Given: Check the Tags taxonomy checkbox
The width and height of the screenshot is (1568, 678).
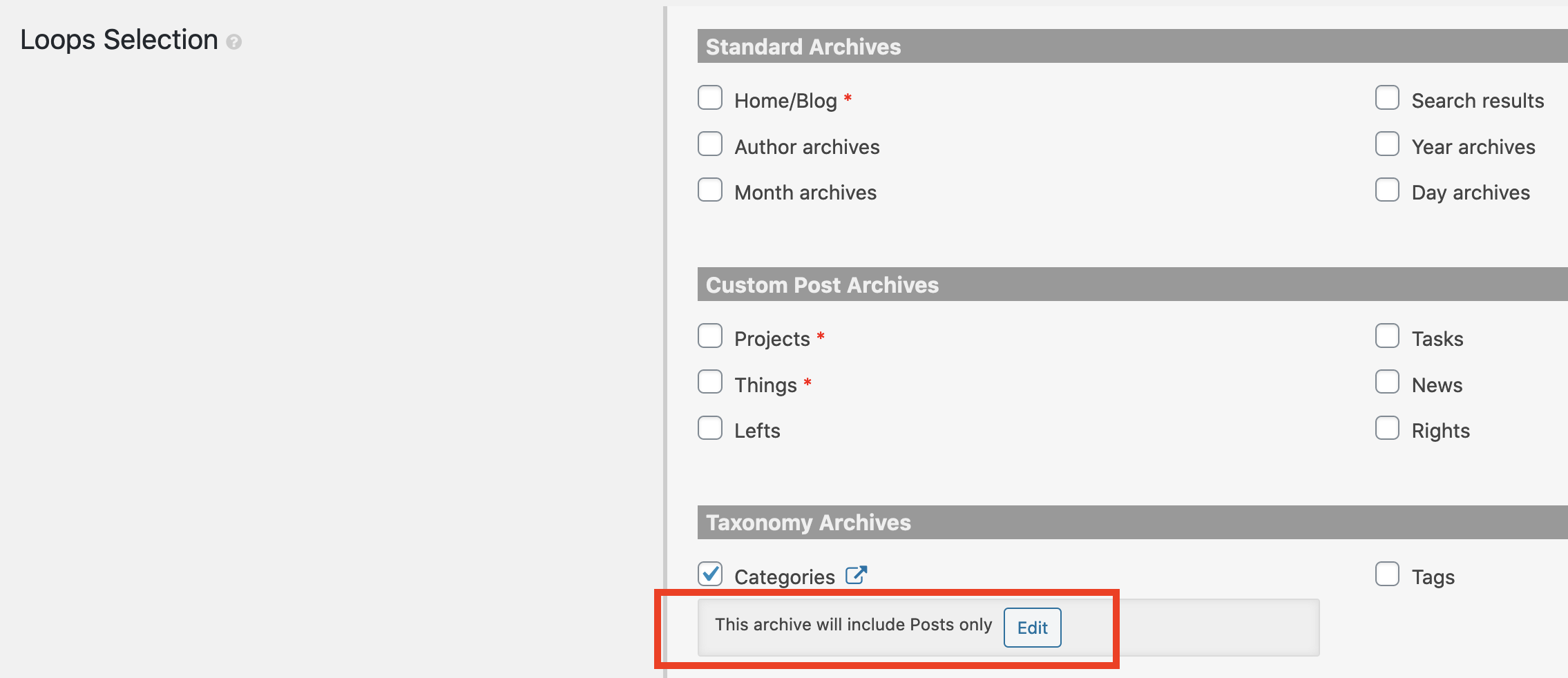Looking at the screenshot, I should [x=1387, y=574].
